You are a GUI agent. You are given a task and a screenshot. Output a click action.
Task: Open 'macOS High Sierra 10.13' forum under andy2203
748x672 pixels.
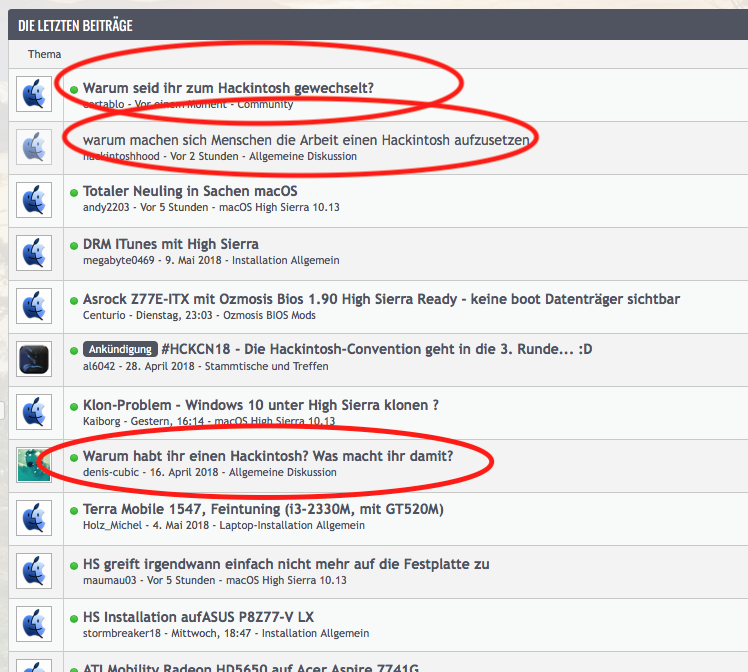click(x=279, y=207)
